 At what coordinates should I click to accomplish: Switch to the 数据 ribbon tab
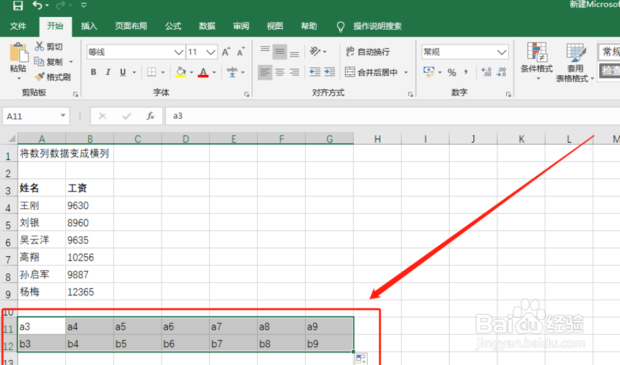click(x=207, y=26)
